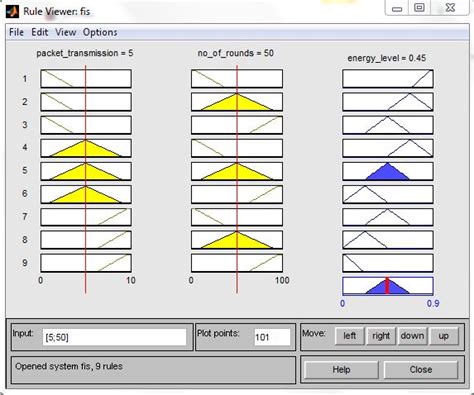Image resolution: width=474 pixels, height=395 pixels.
Task: Click rule 3 no_of_rounds plot
Action: (237, 125)
